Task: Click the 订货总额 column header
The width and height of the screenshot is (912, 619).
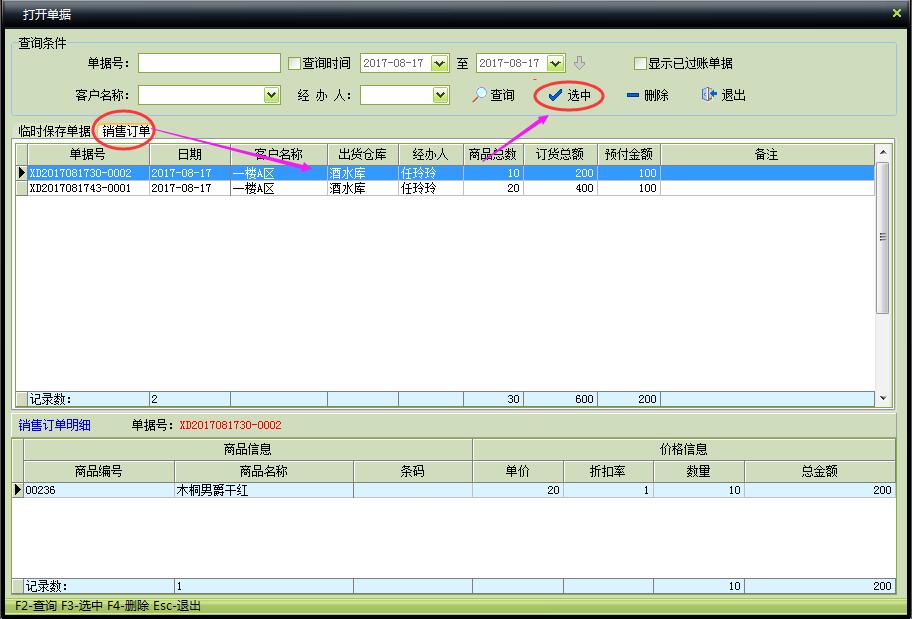Action: tap(560, 154)
